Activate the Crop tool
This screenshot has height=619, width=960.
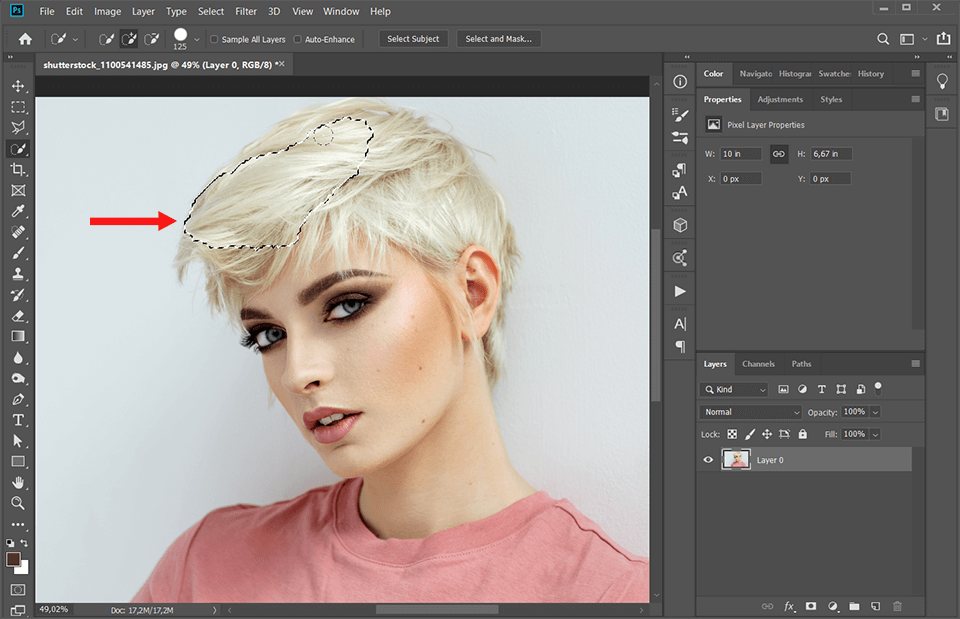point(18,169)
